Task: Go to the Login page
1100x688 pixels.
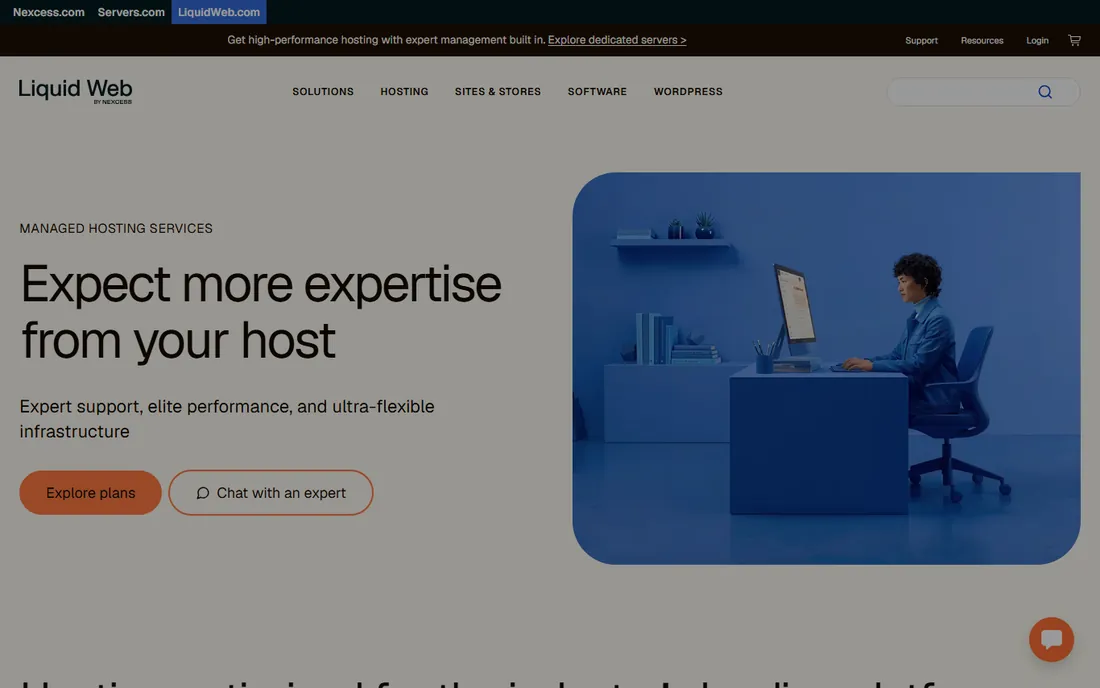Action: (1037, 41)
